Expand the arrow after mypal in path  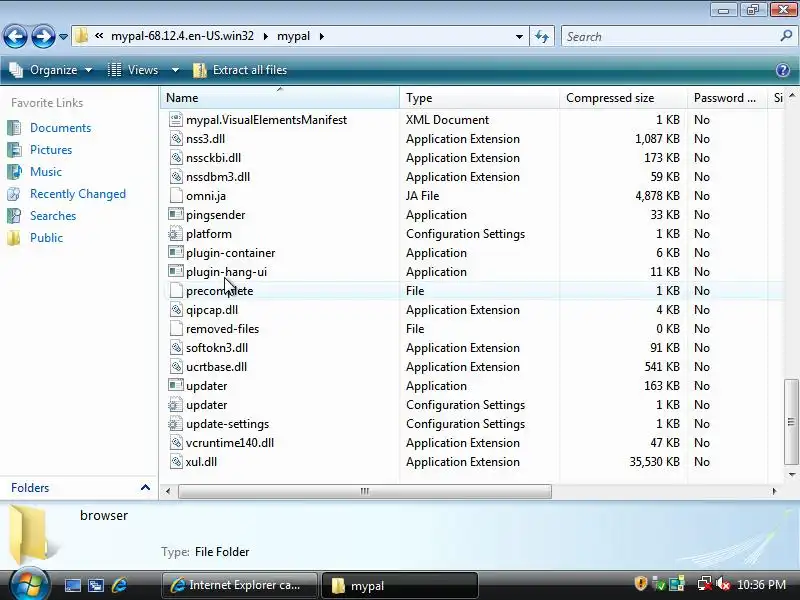(321, 36)
